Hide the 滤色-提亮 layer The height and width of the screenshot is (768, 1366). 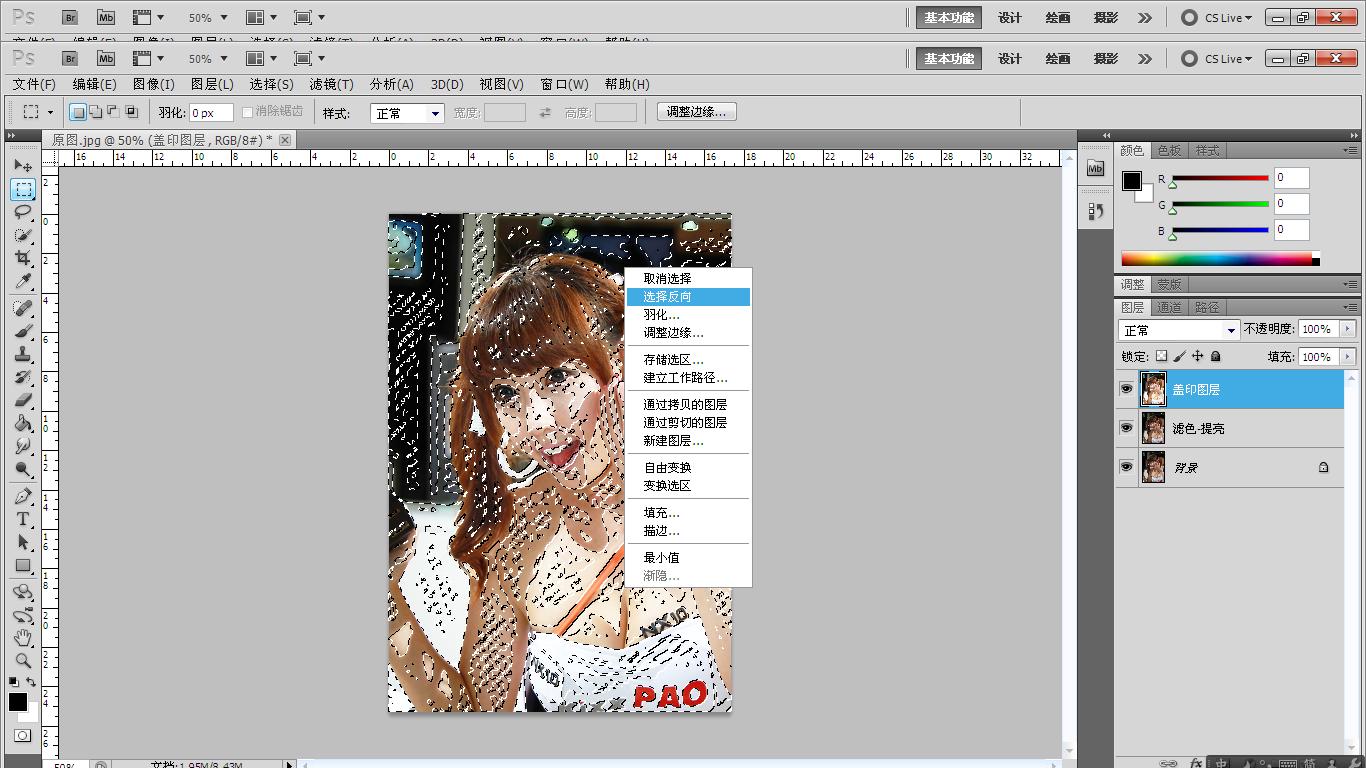[1127, 428]
